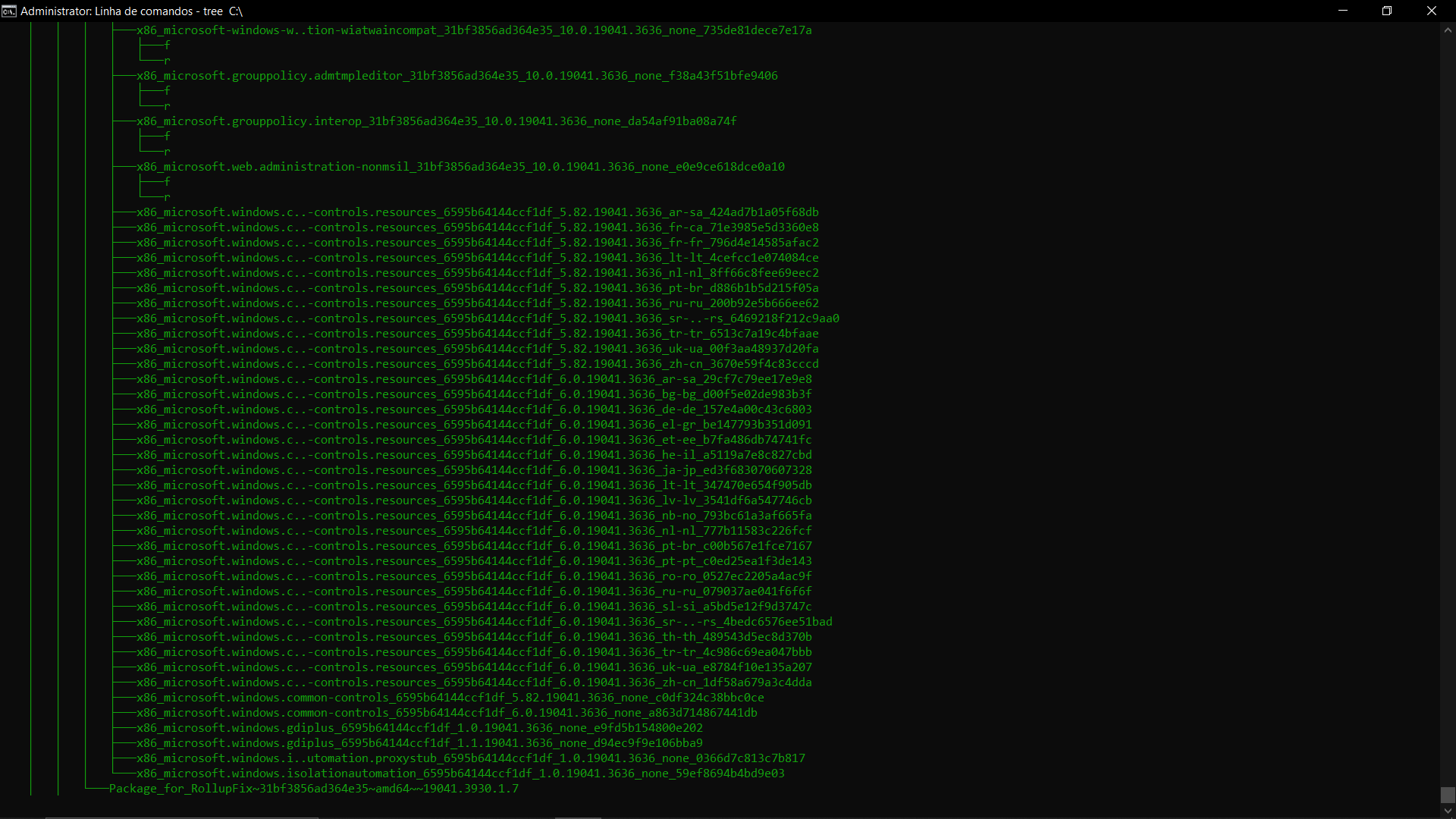Click the web.administration-nonmsil folder entry
This screenshot has height=819, width=1456.
[460, 167]
